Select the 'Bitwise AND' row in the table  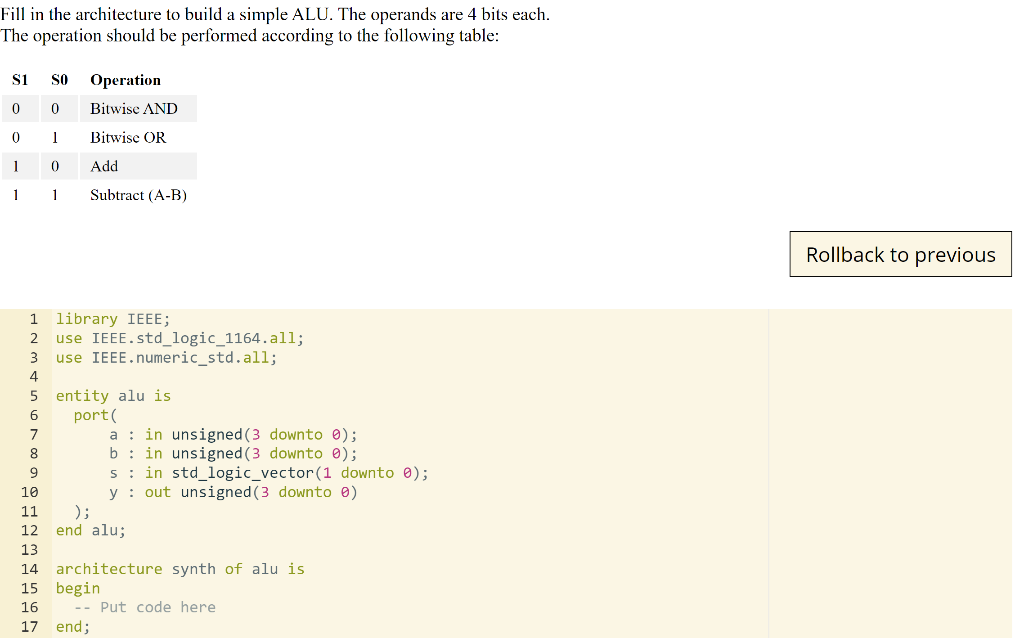[x=134, y=108]
